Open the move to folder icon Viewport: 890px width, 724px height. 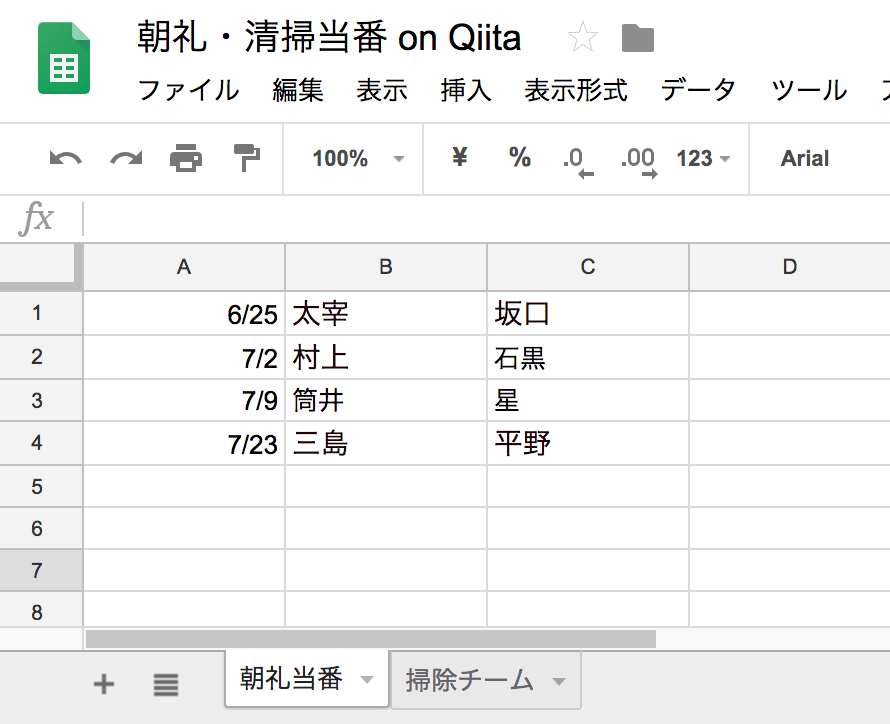tap(636, 38)
